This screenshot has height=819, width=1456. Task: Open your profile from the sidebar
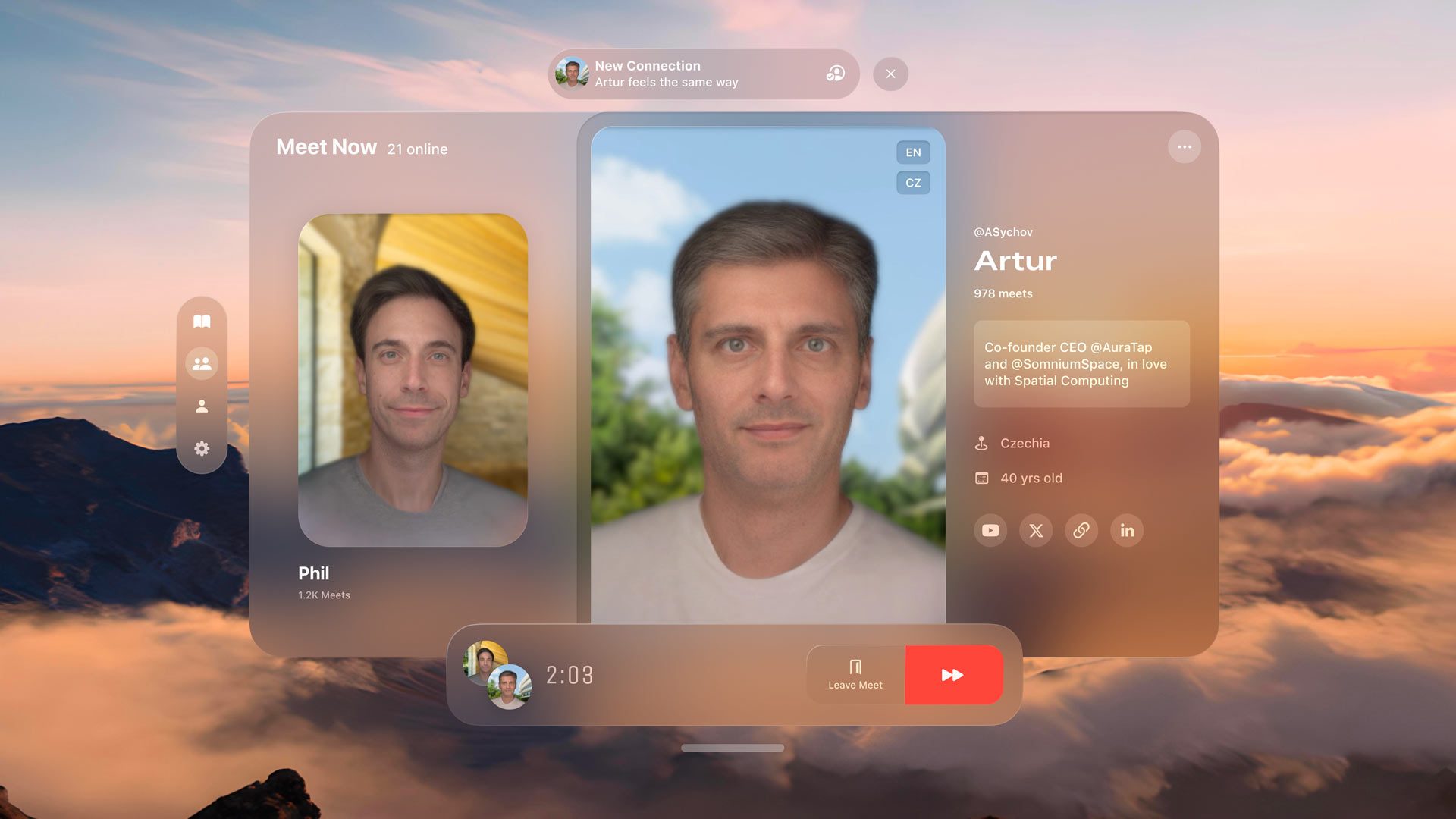tap(202, 406)
